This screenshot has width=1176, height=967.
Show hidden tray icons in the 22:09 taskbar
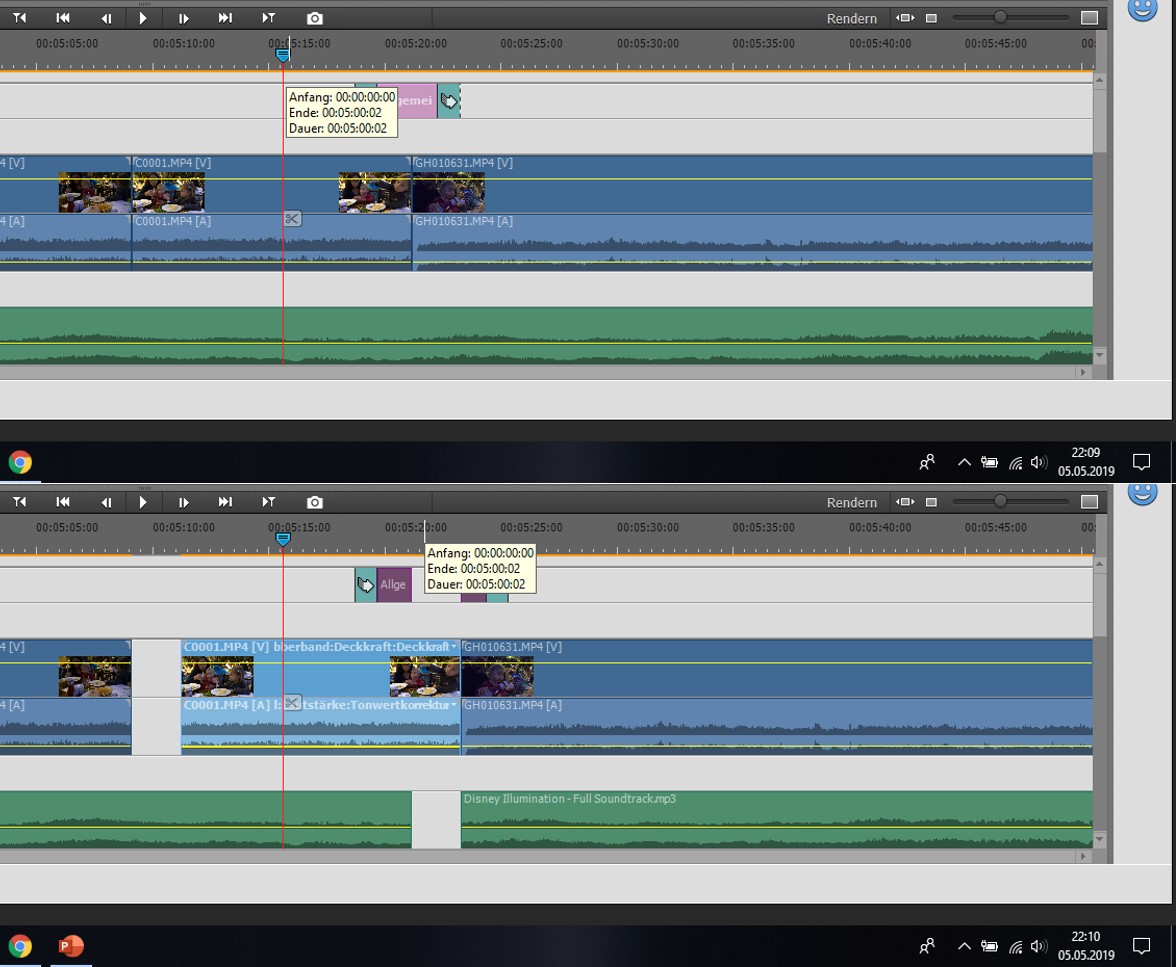[x=964, y=462]
